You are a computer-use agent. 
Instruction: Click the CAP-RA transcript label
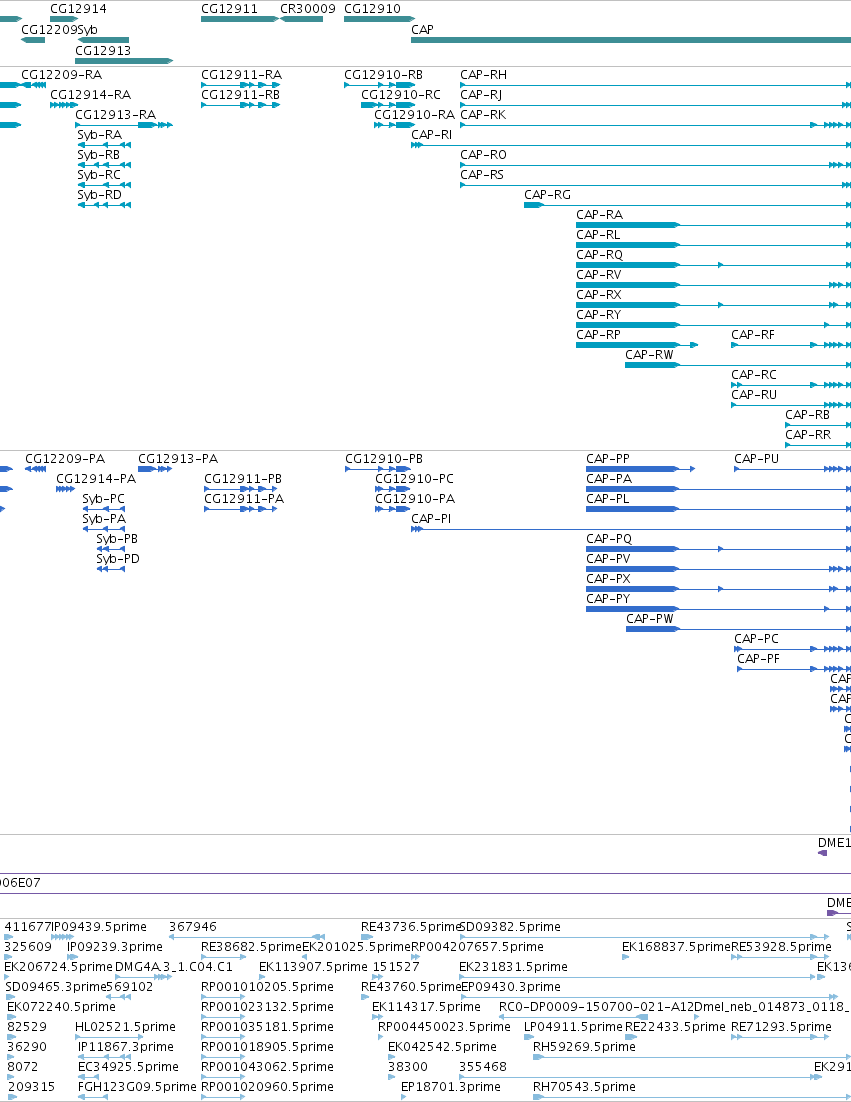click(599, 214)
